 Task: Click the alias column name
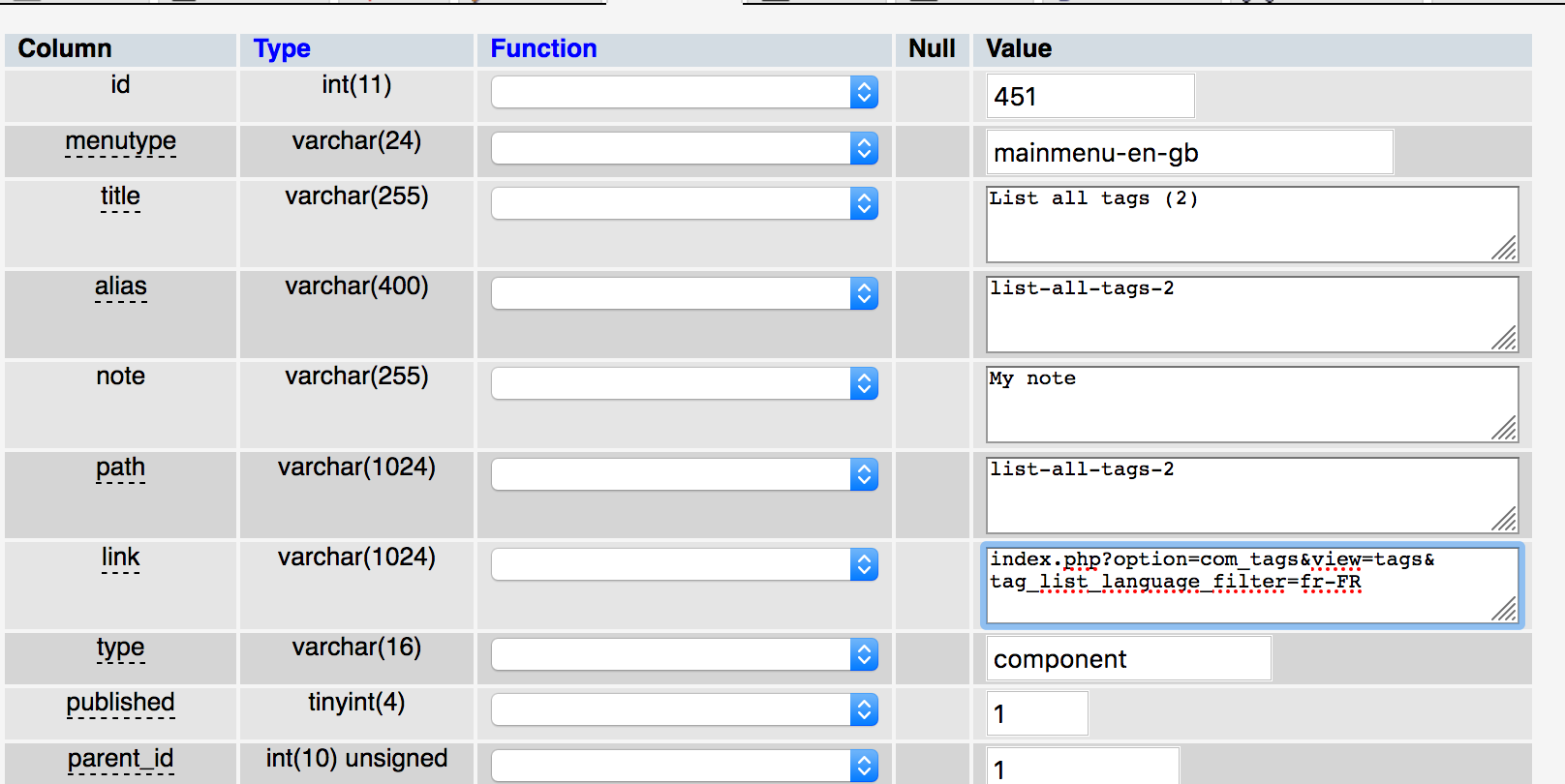(120, 286)
